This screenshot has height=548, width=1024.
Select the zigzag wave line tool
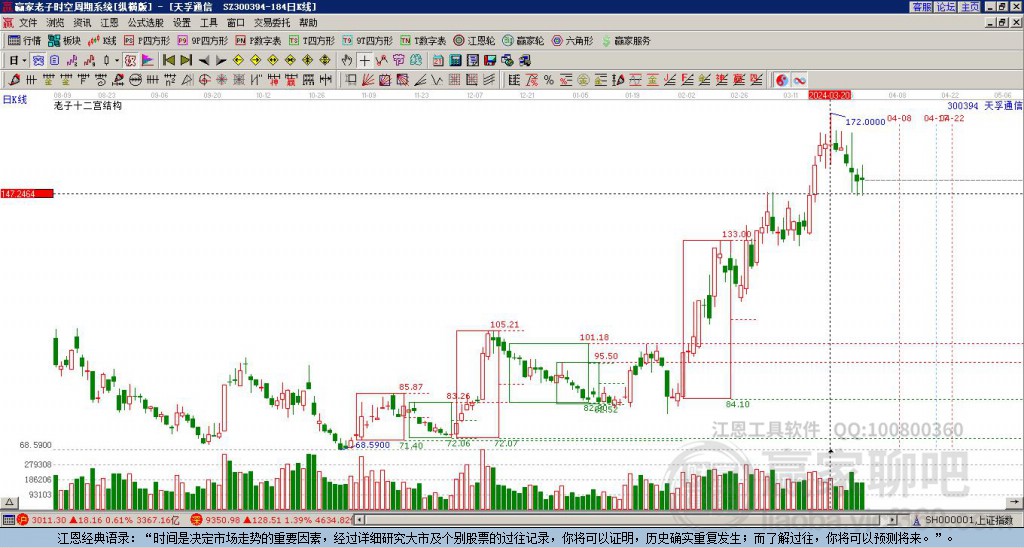click(436, 80)
